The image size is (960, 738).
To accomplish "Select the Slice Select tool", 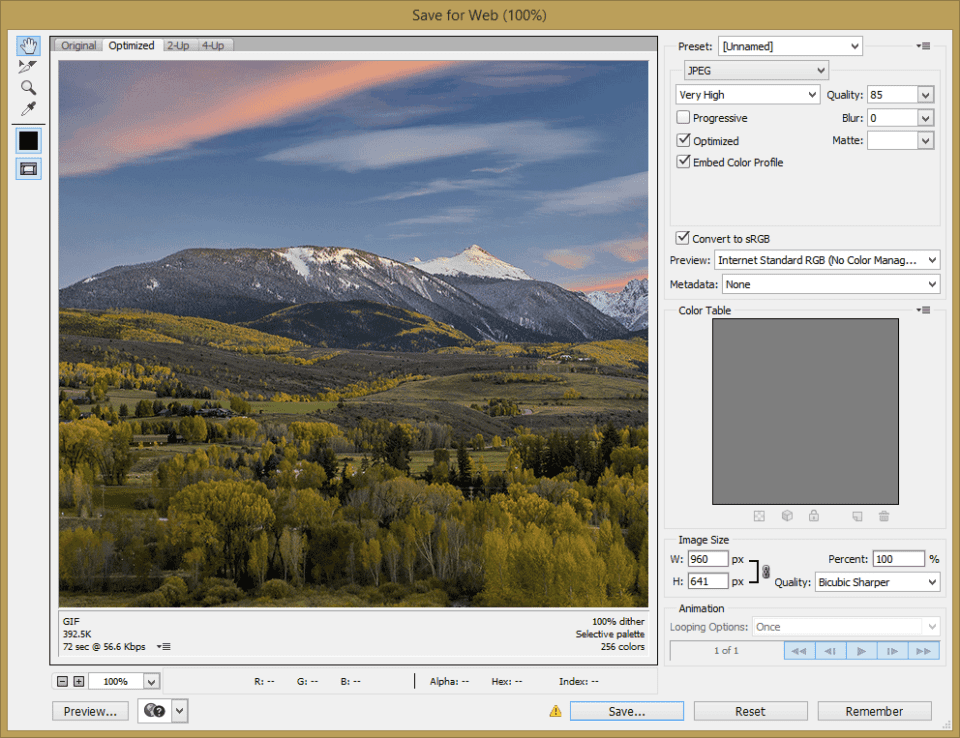I will click(x=28, y=67).
